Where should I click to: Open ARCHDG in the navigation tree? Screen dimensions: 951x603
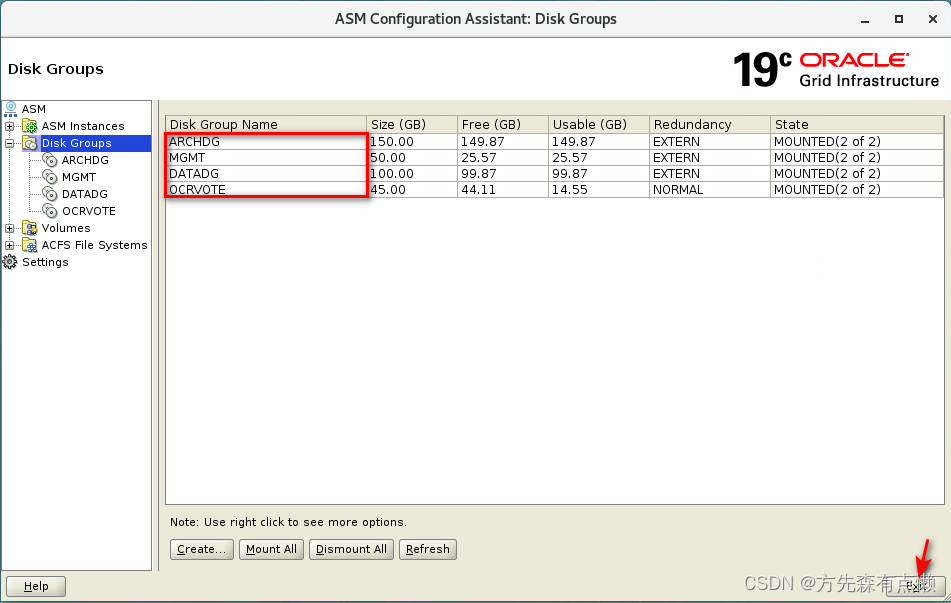(x=86, y=160)
